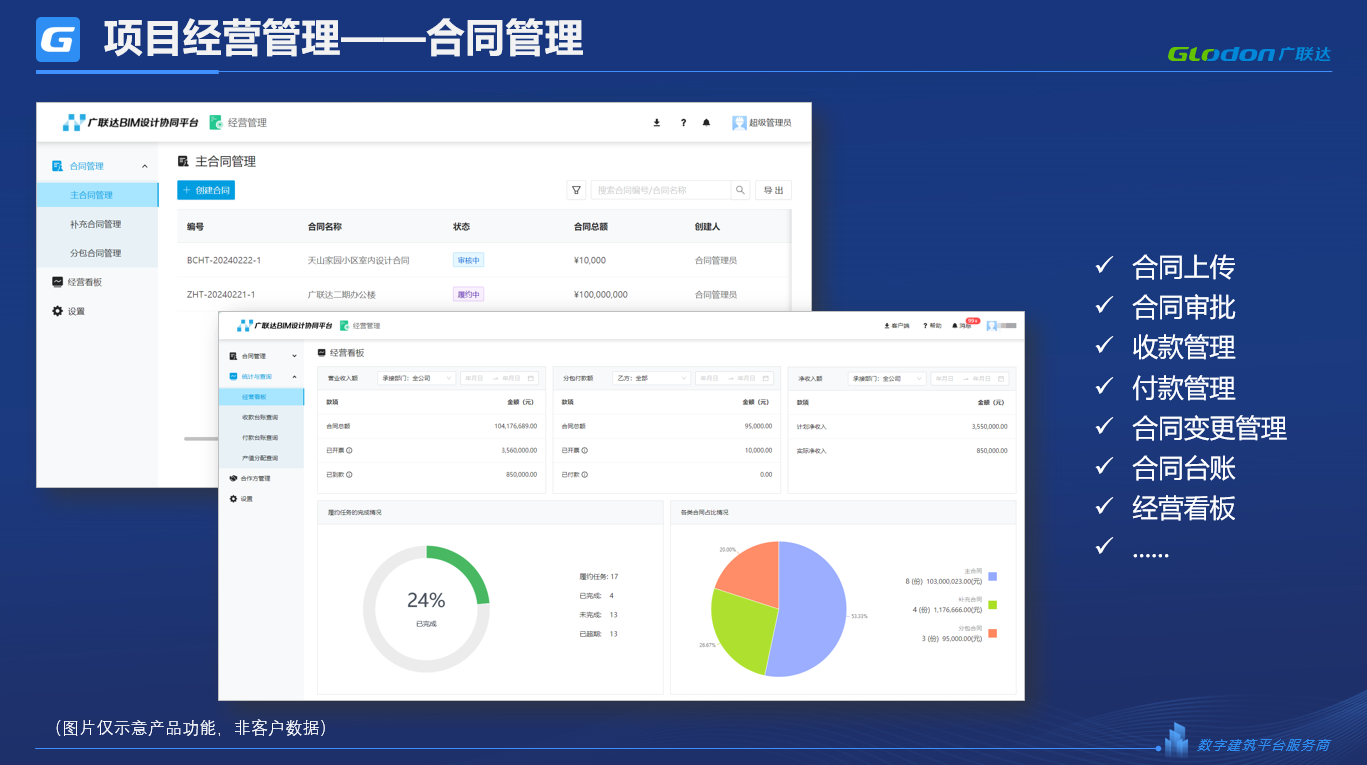Open 承接部门 dropdown in 营业收入额 panel
The image size is (1367, 765).
click(416, 379)
